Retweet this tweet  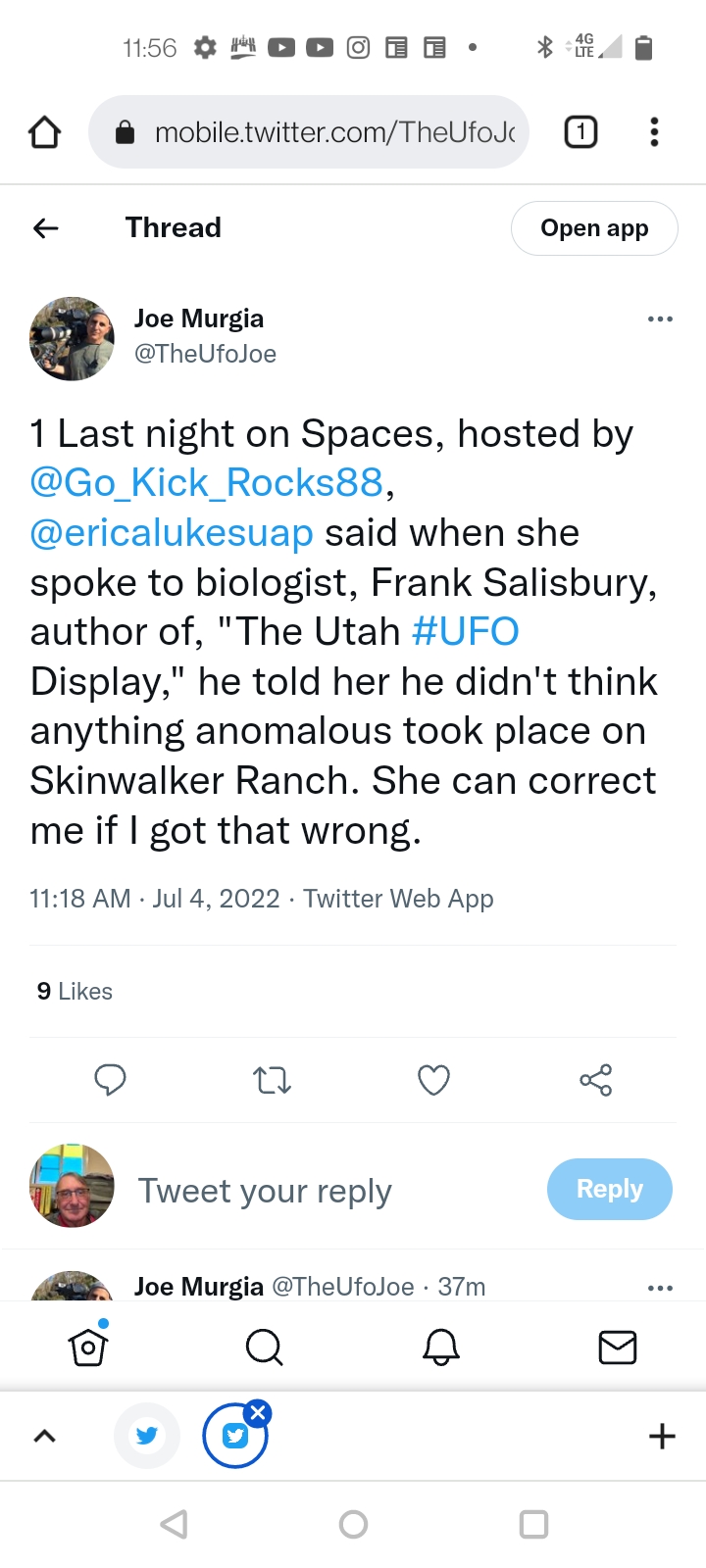coord(272,1080)
